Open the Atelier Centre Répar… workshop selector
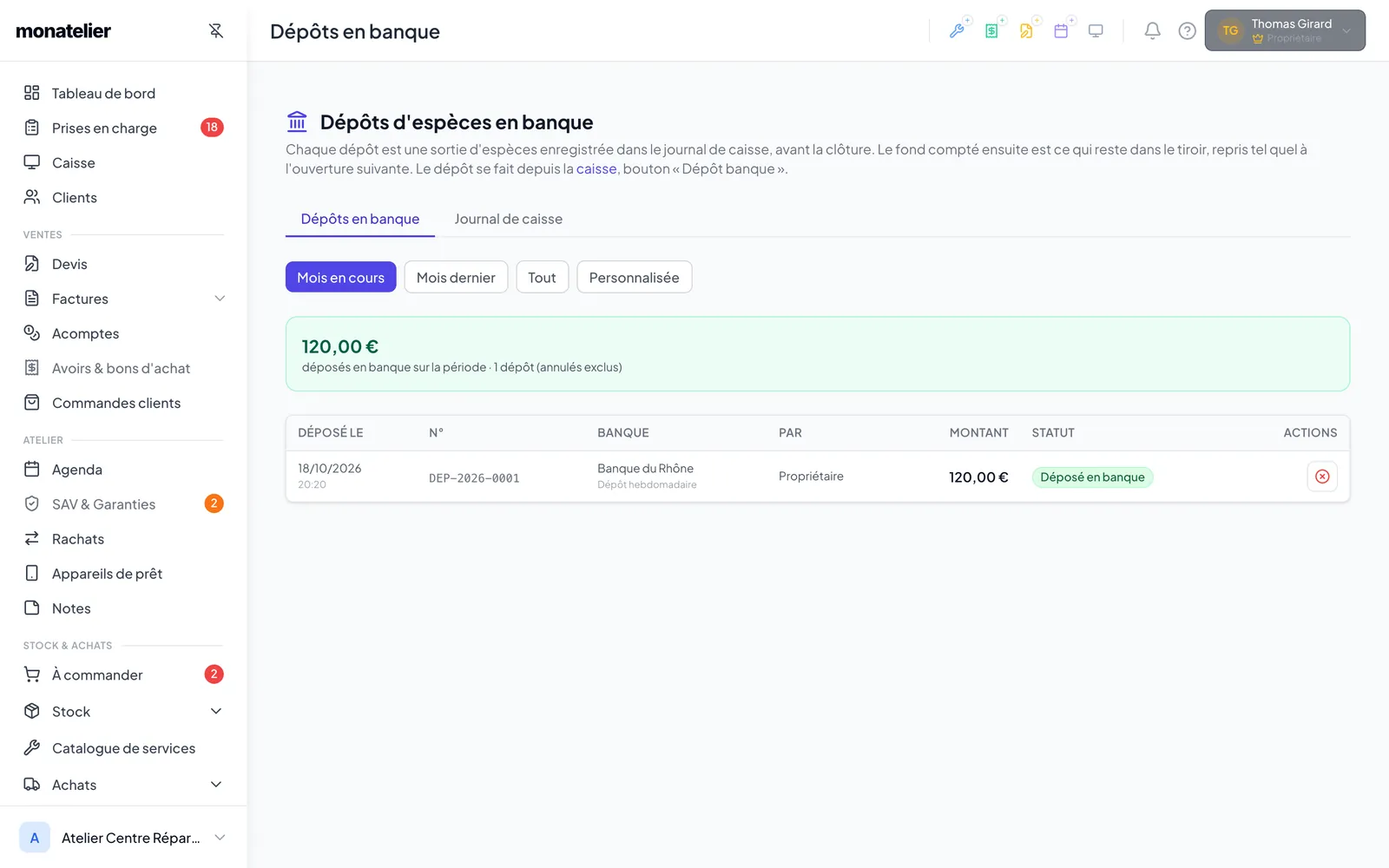Image resolution: width=1389 pixels, height=868 pixels. click(123, 838)
